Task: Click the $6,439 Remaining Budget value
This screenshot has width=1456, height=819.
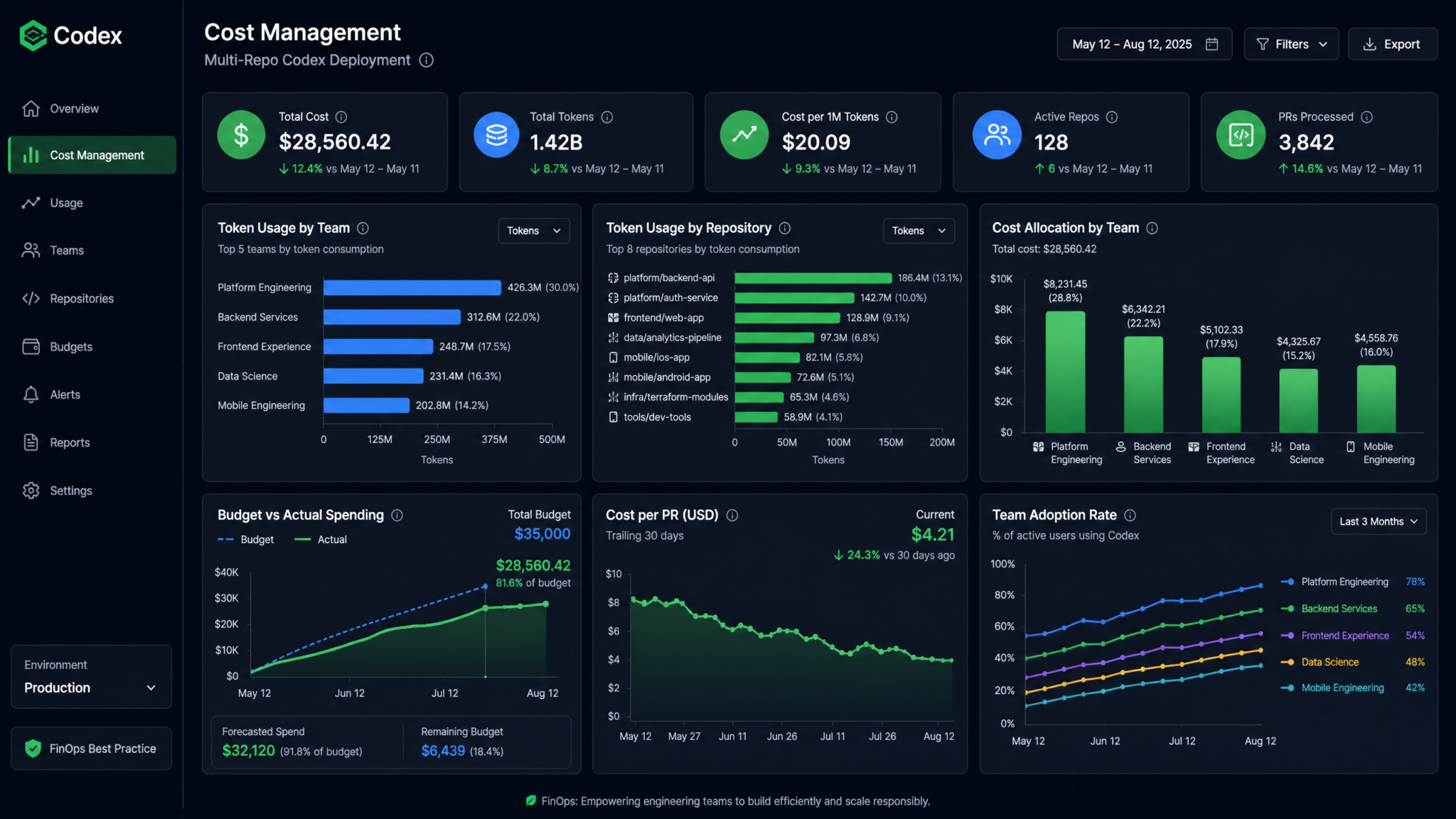Action: tap(443, 751)
